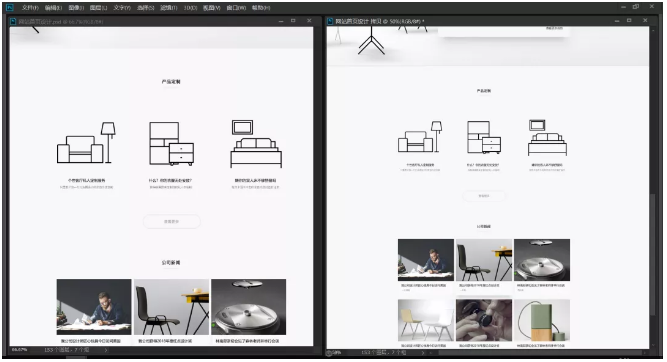The height and width of the screenshot is (362, 667).
Task: Expand the right document status bar arrow
Action: (423, 353)
